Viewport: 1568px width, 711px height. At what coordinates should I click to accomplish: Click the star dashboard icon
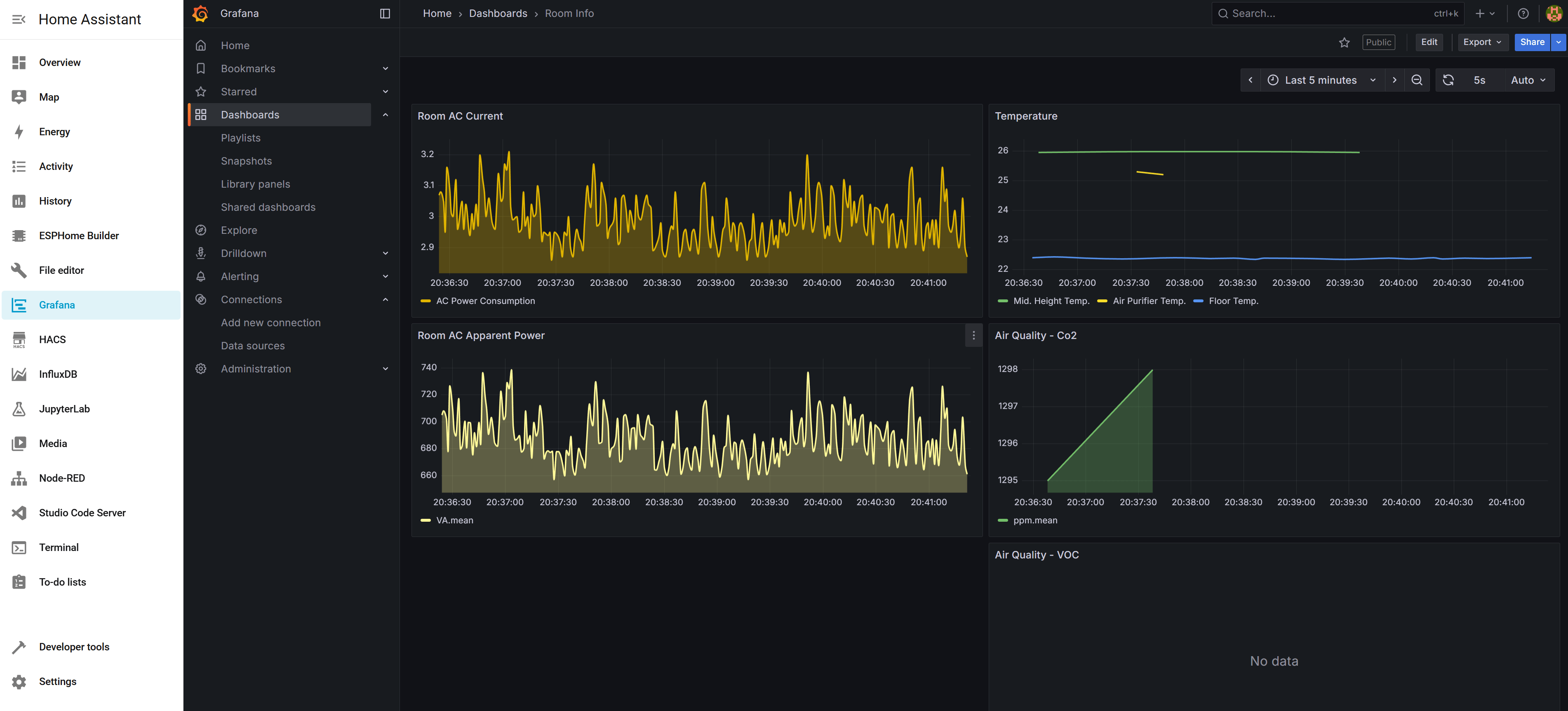[x=1344, y=42]
